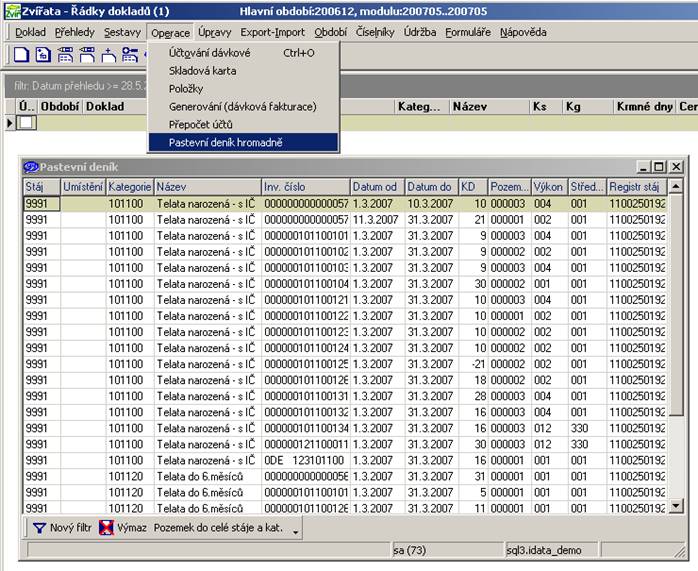
Task: Select Přepočet účtů menu entry
Action: pos(243,125)
